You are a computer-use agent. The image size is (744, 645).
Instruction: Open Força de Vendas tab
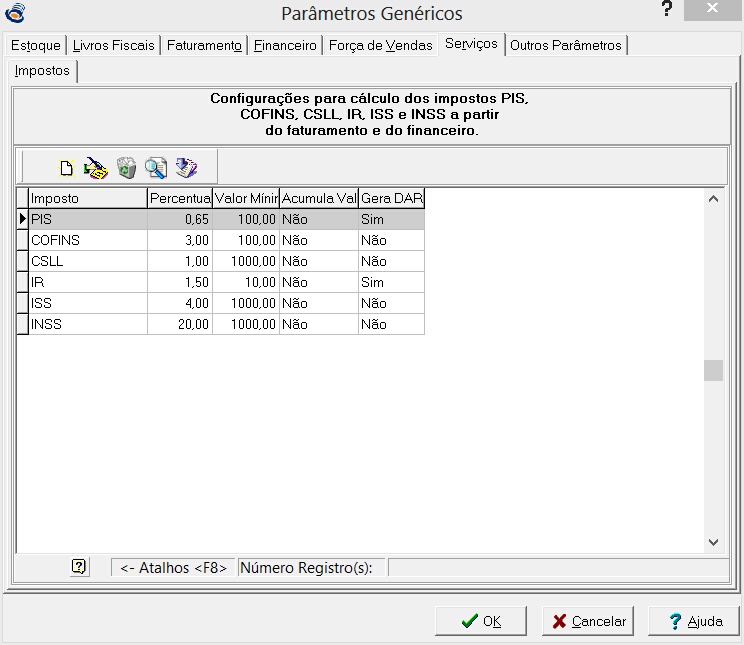381,46
